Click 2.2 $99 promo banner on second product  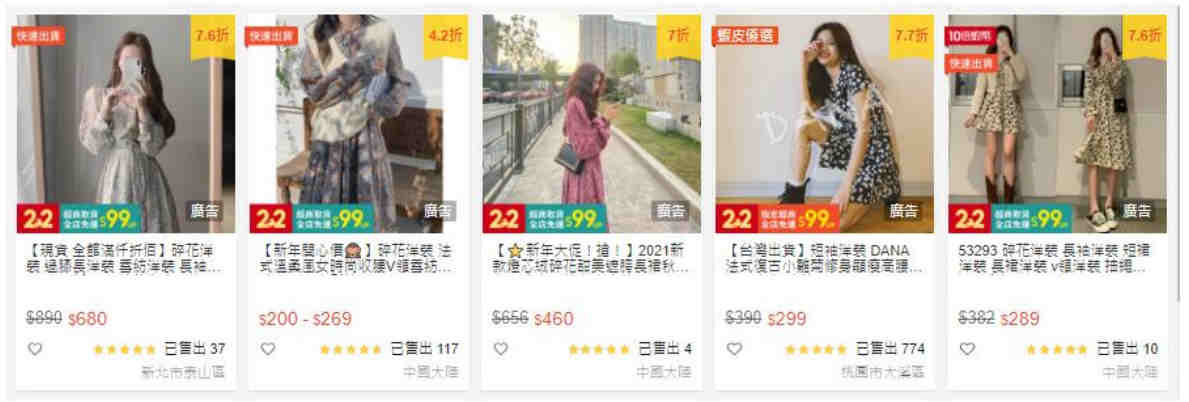pos(312,218)
